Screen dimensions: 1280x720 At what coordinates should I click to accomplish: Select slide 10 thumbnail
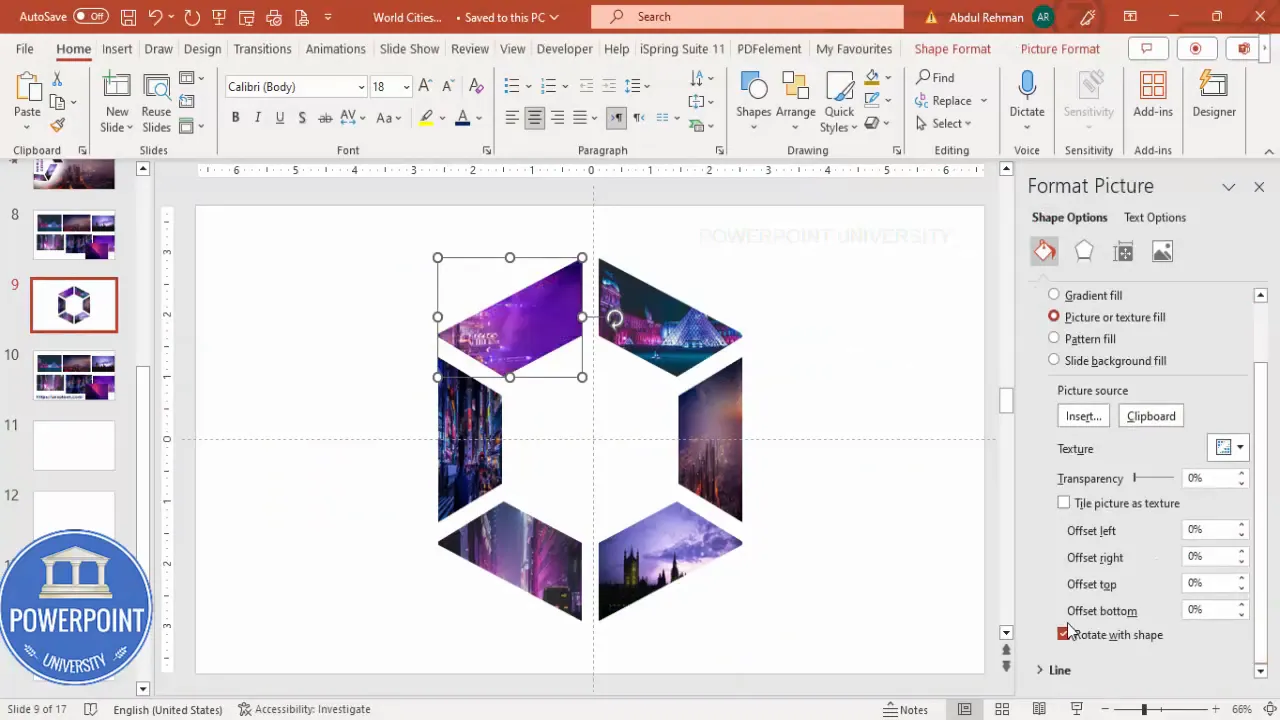(74, 375)
